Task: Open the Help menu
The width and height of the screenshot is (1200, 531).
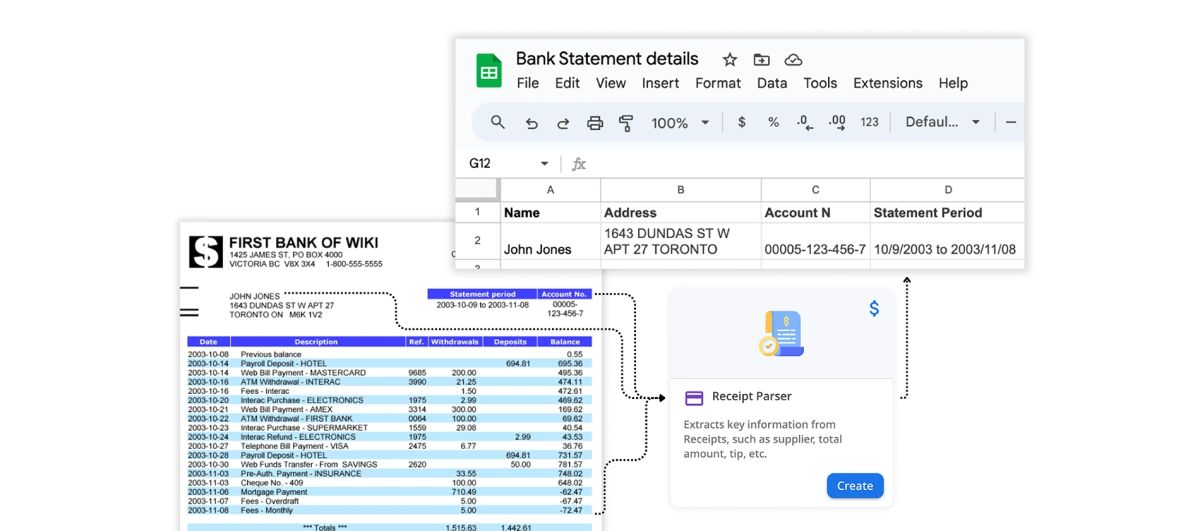Action: (953, 83)
